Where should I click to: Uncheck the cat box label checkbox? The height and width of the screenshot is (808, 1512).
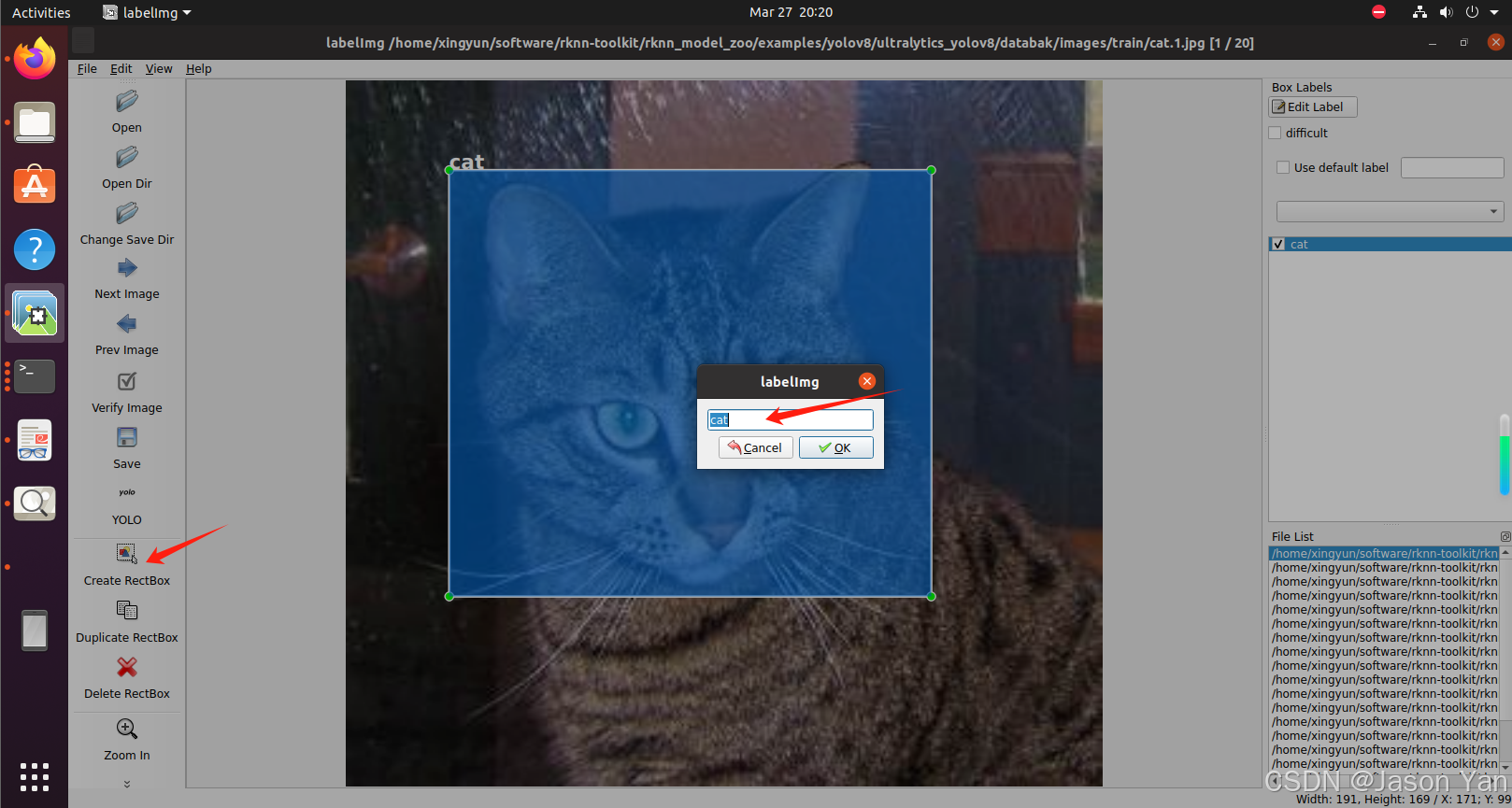tap(1278, 244)
